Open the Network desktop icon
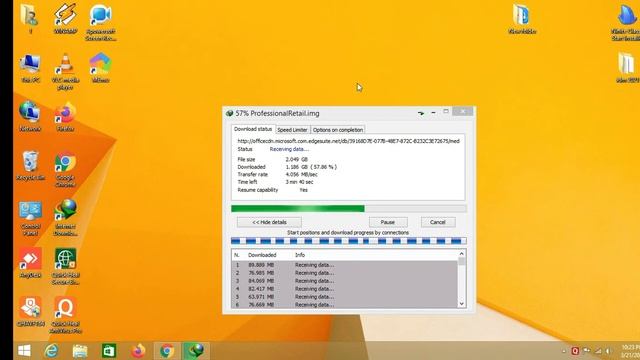640x360 pixels. tap(30, 116)
